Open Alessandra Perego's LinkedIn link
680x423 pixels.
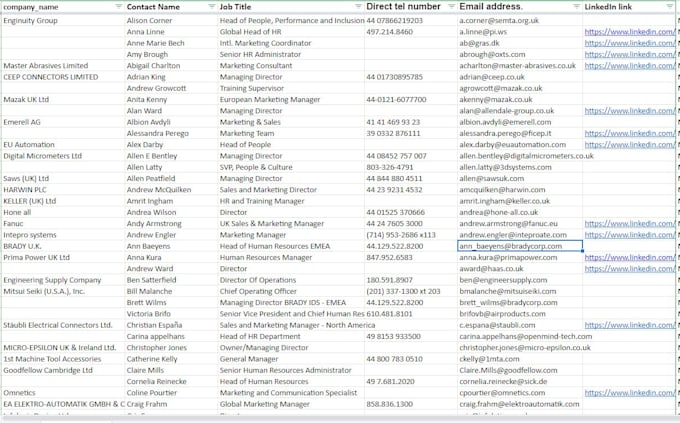[x=630, y=133]
